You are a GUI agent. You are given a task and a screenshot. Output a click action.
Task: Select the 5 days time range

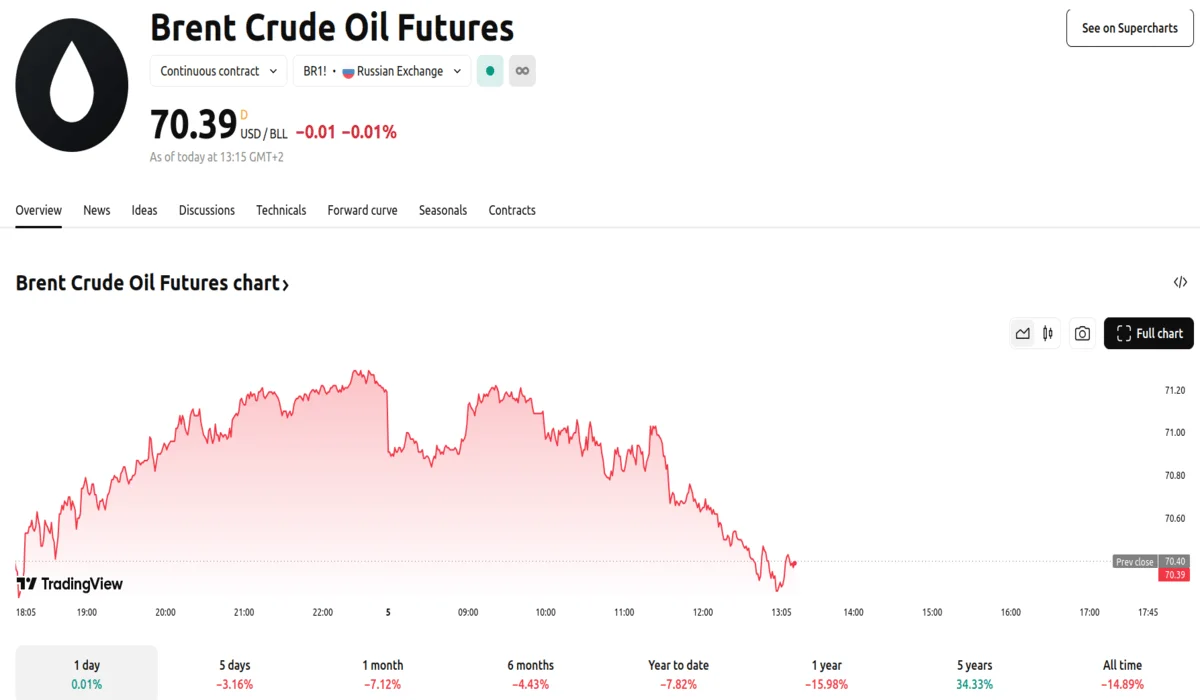pyautogui.click(x=235, y=673)
